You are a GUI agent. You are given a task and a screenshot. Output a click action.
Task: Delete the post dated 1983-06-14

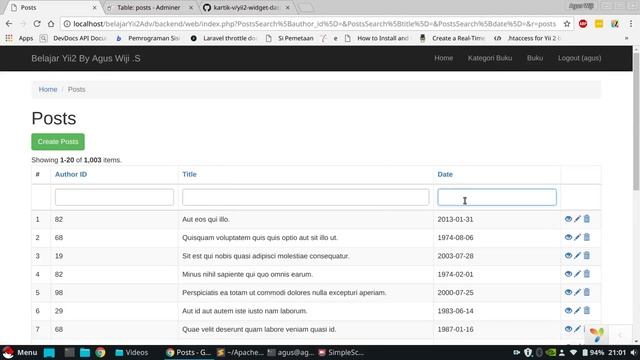(587, 311)
